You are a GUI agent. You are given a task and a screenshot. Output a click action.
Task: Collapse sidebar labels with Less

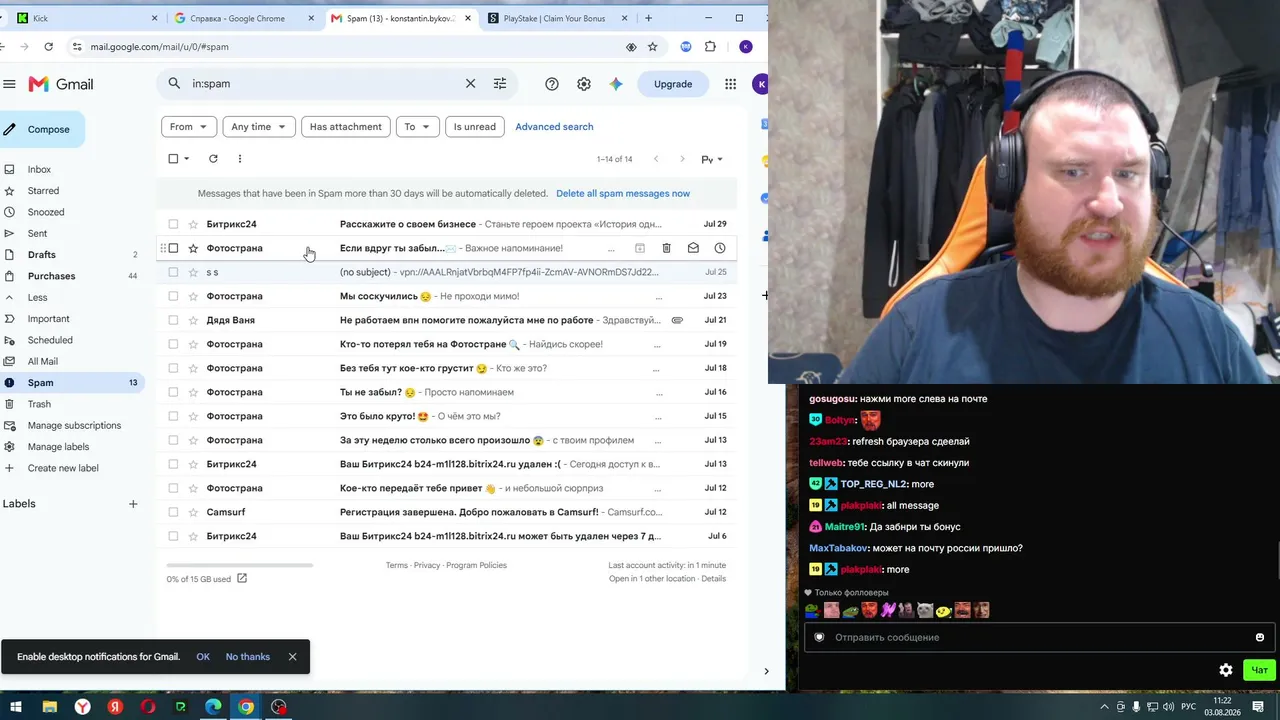pyautogui.click(x=37, y=298)
